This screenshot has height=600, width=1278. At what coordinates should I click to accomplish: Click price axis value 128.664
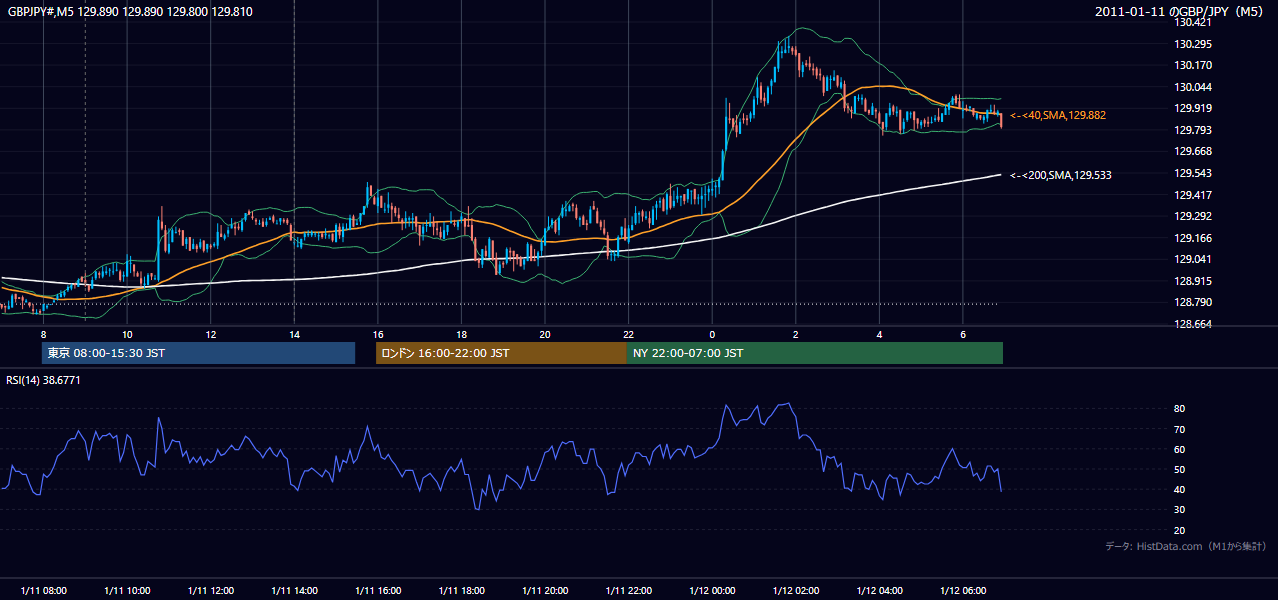coord(1193,324)
